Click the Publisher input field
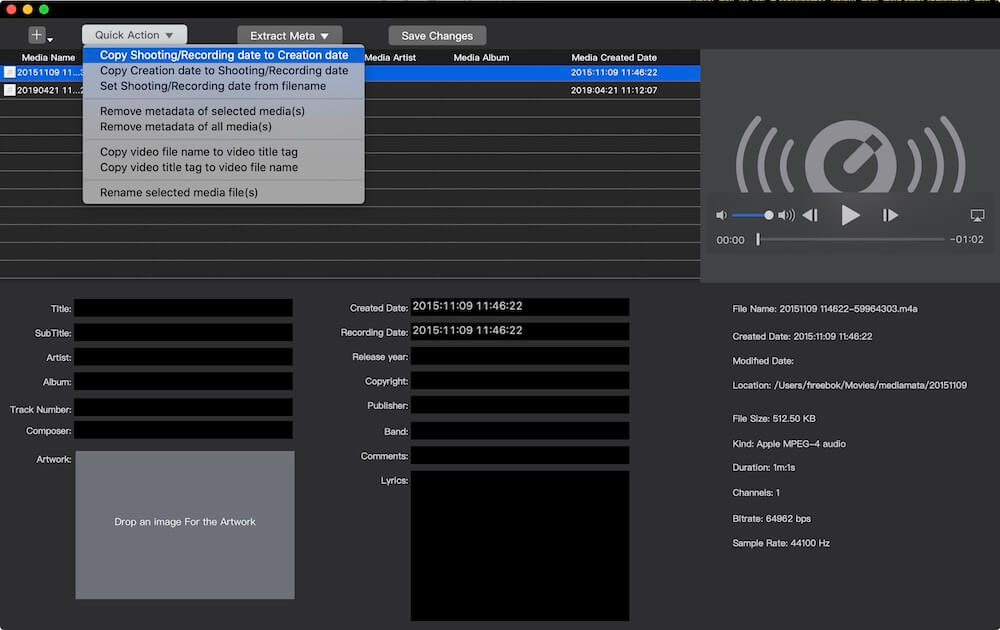This screenshot has height=630, width=1000. pyautogui.click(x=520, y=405)
